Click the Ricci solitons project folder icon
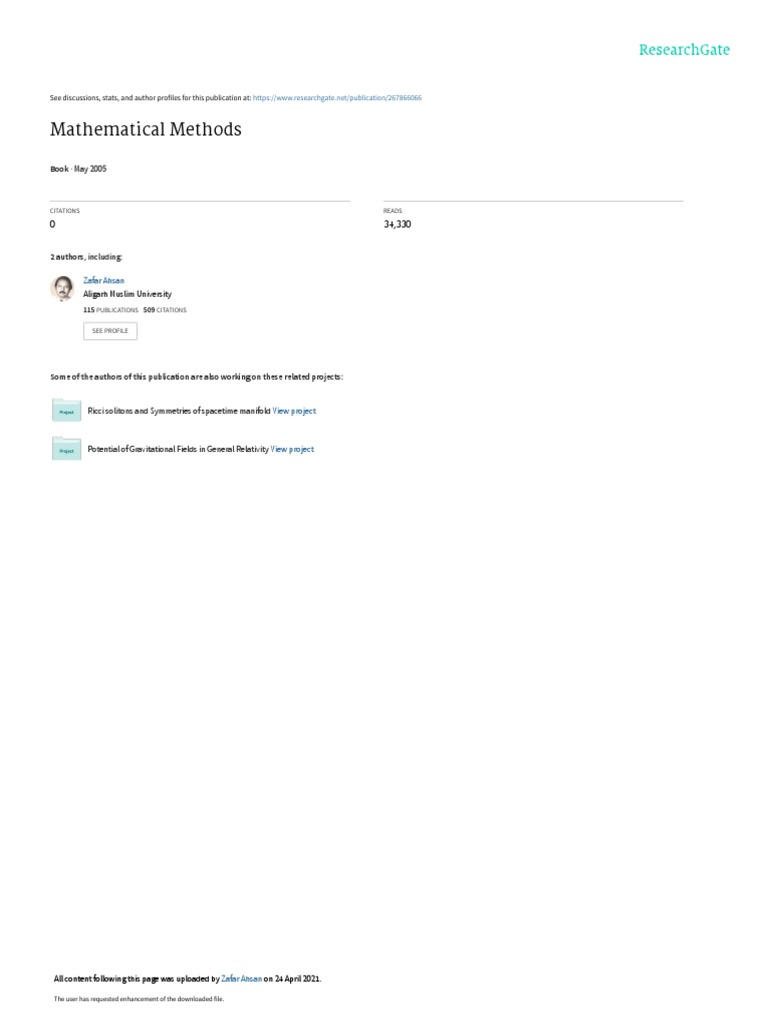The width and height of the screenshot is (768, 1024). 67,411
